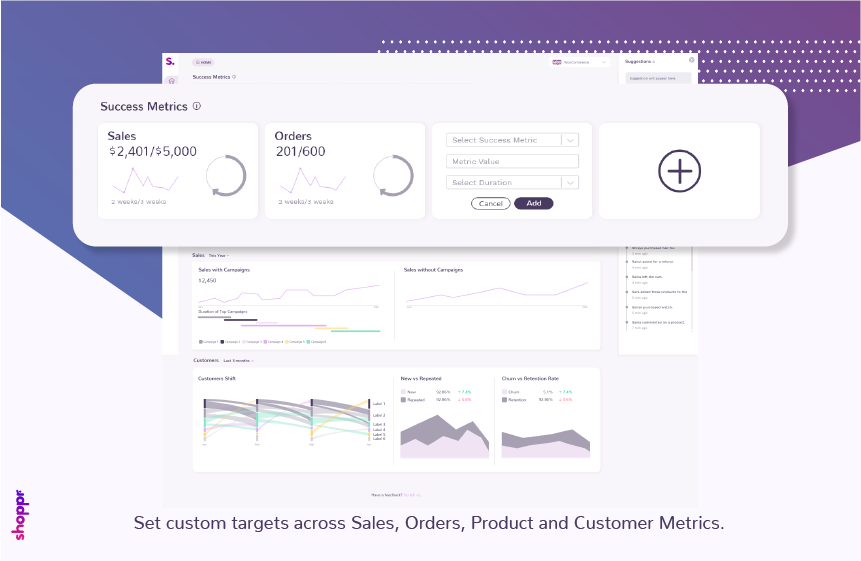Open the Select Duration dropdown

512,182
